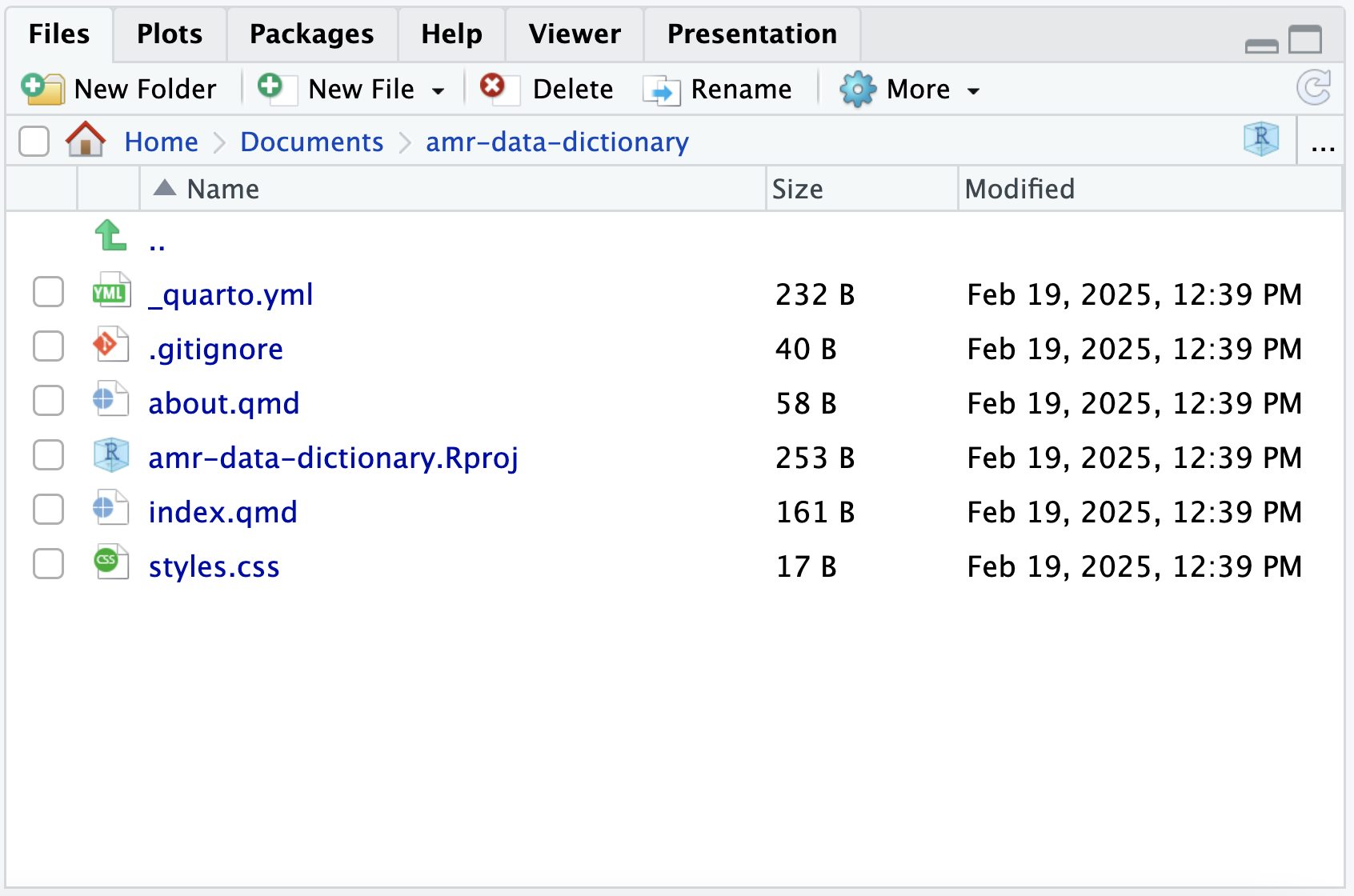Check the box for index.qmd
1354x896 pixels.
click(49, 510)
